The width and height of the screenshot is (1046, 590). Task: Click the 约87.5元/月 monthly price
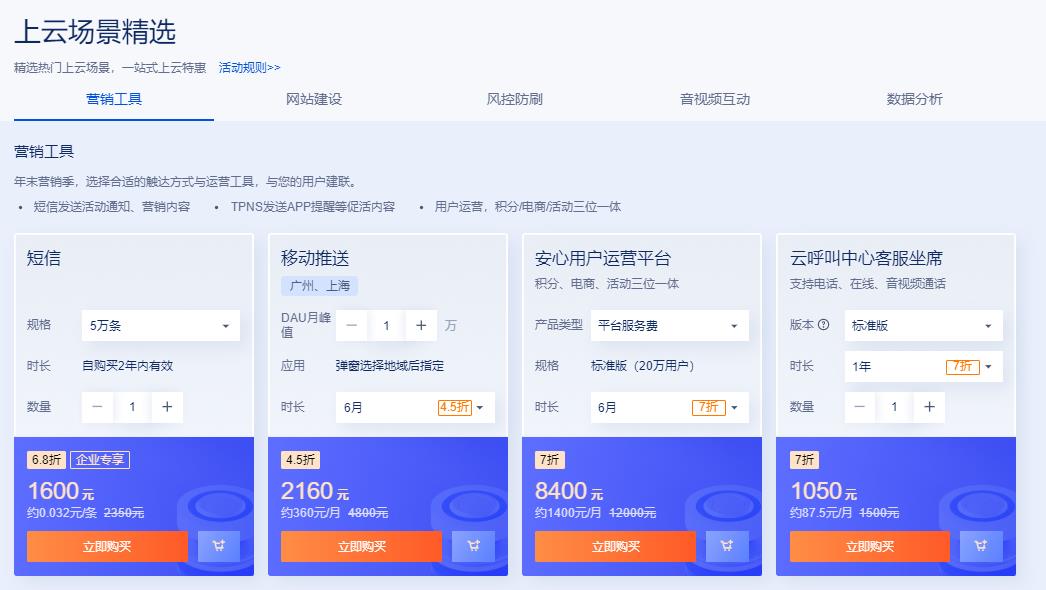coord(821,513)
